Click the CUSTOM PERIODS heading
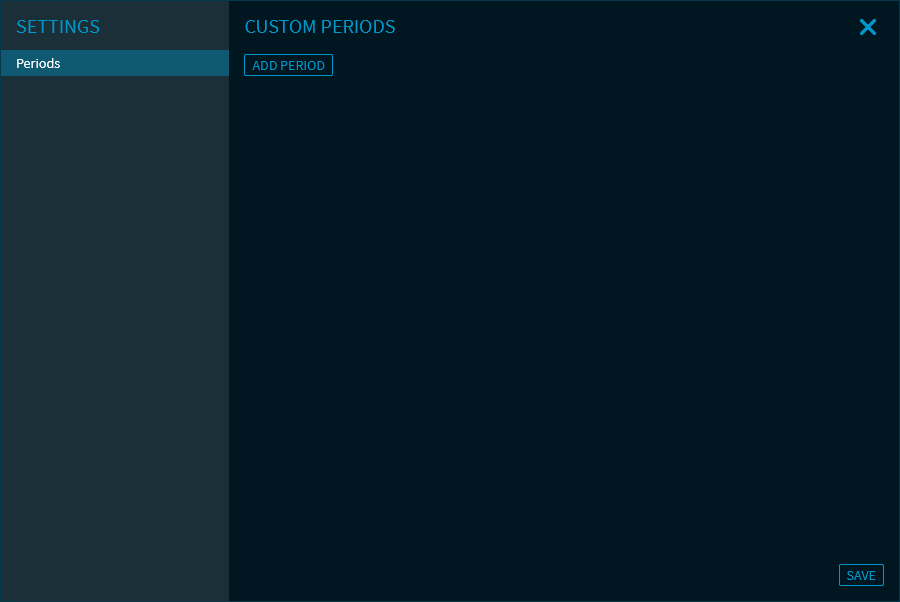The image size is (900, 602). (320, 27)
